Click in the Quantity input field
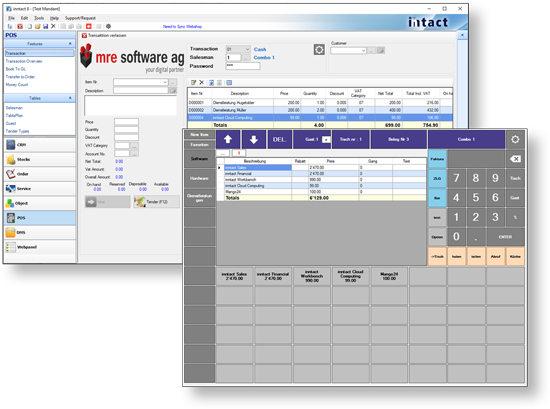550x409 pixels. (x=126, y=129)
